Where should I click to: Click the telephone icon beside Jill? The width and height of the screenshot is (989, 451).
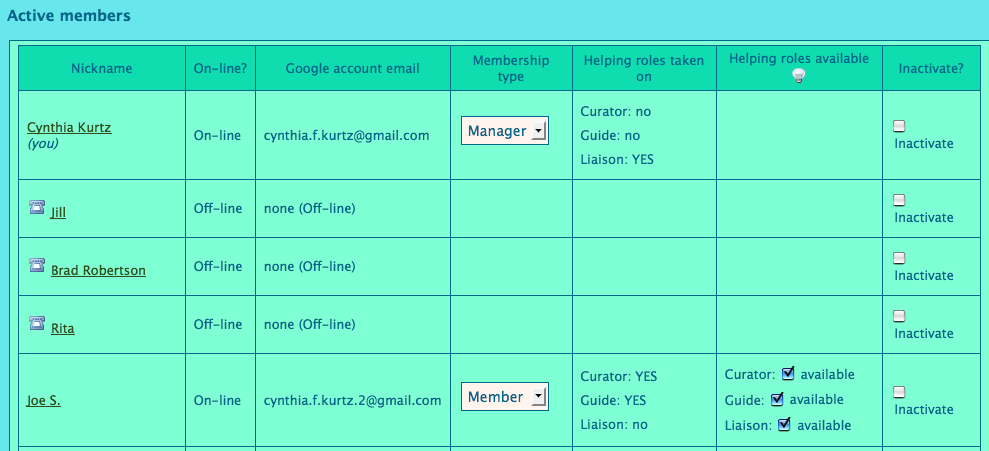point(37,207)
